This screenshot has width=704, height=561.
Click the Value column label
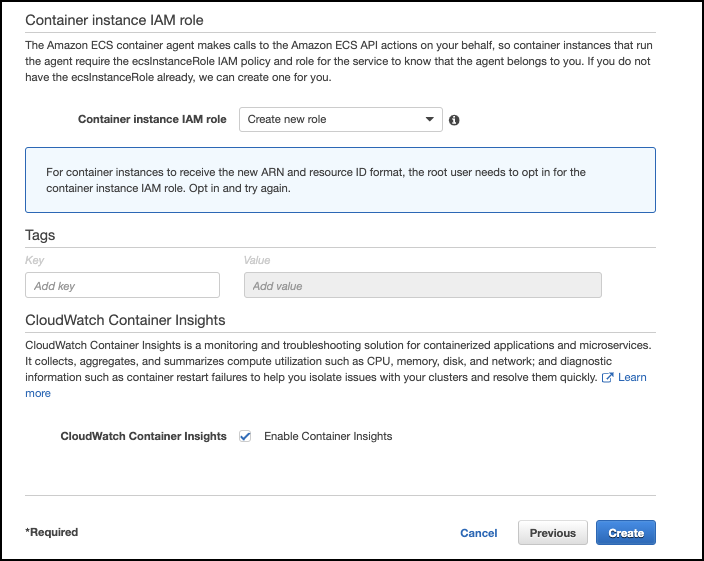257,260
